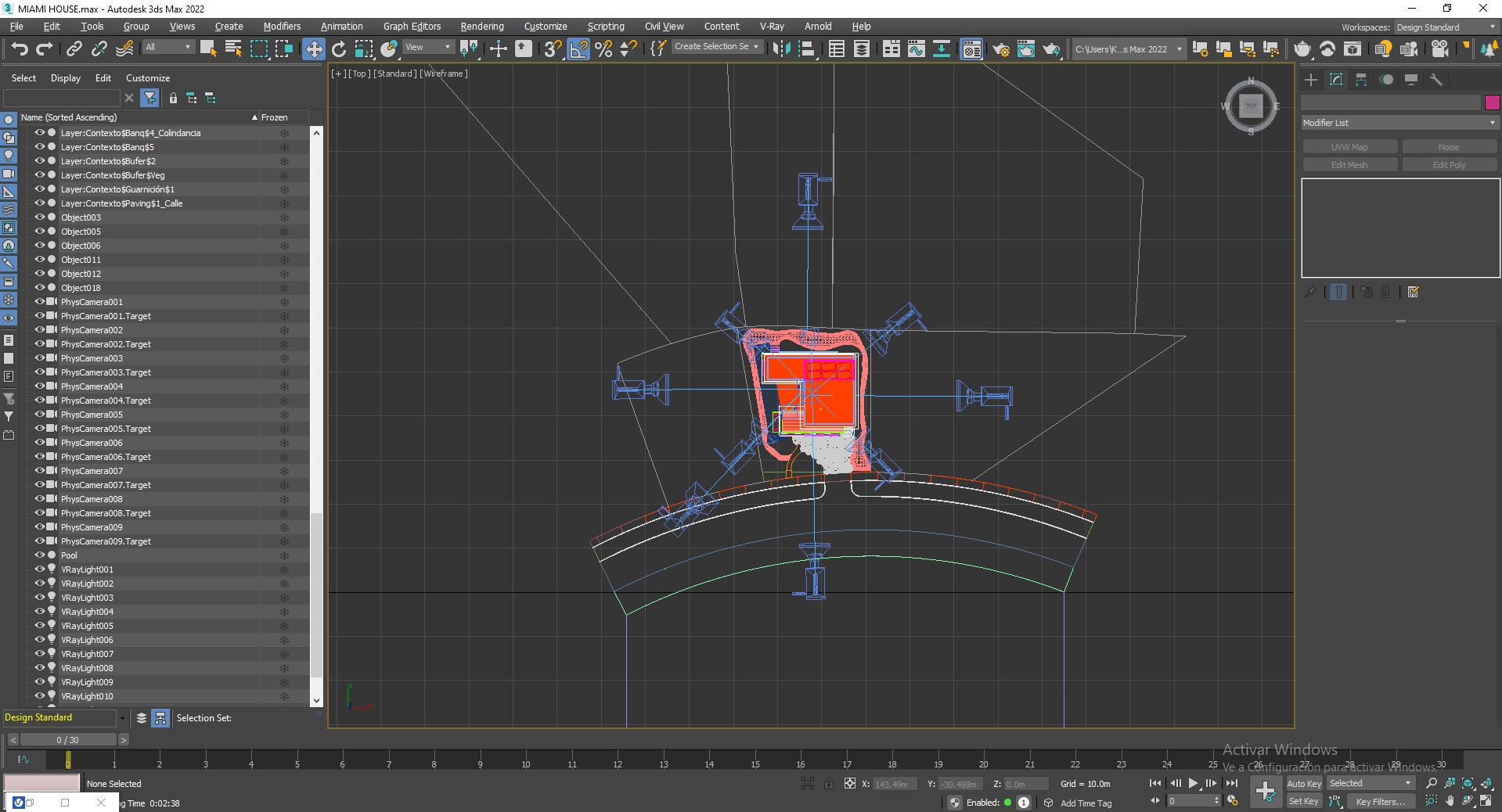Click the scene explorer search field
Screen dimensions: 1502x812
[62, 98]
